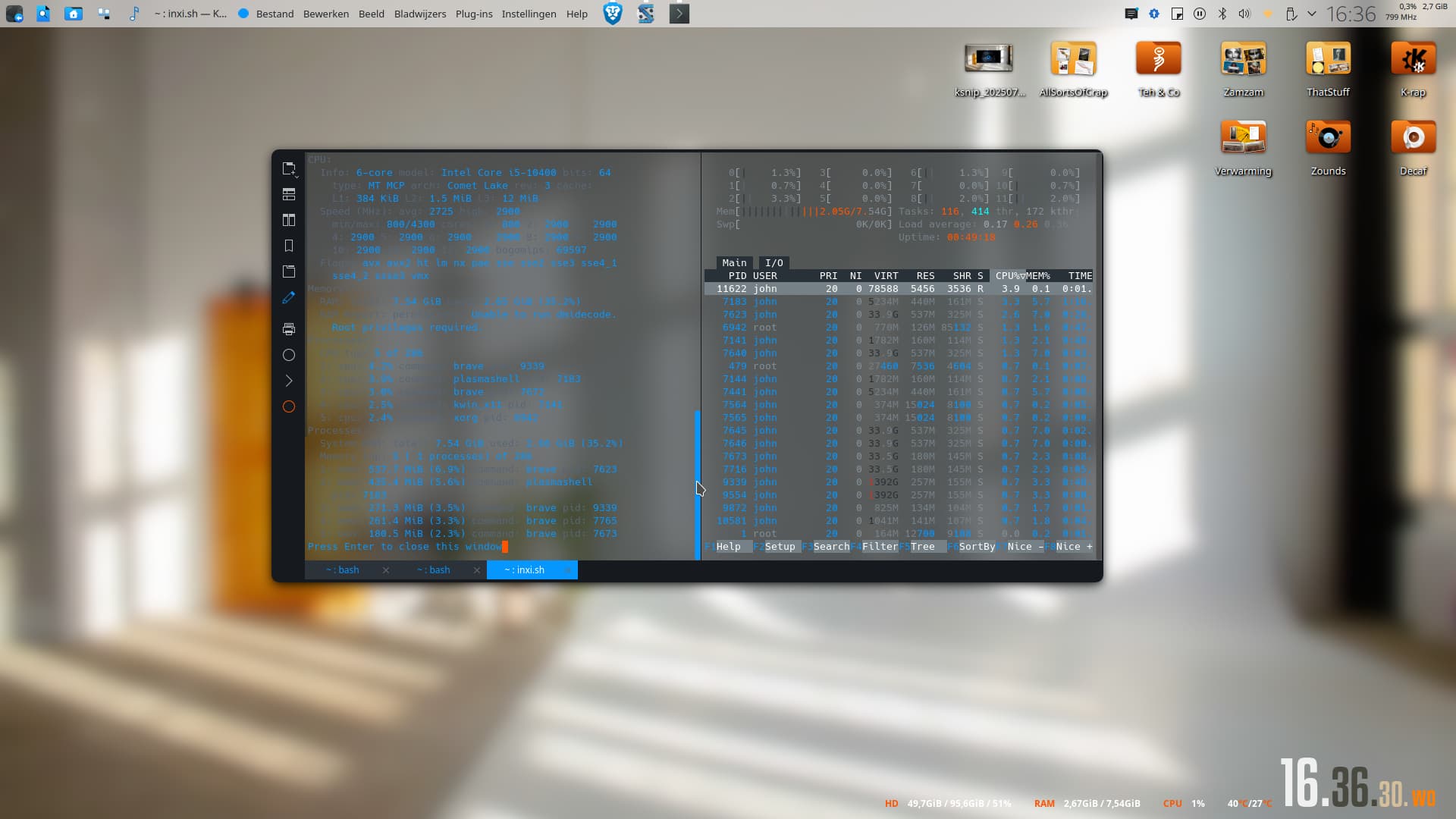Expand the right-chevron in Konsole sidebar
1456x819 pixels.
click(288, 381)
